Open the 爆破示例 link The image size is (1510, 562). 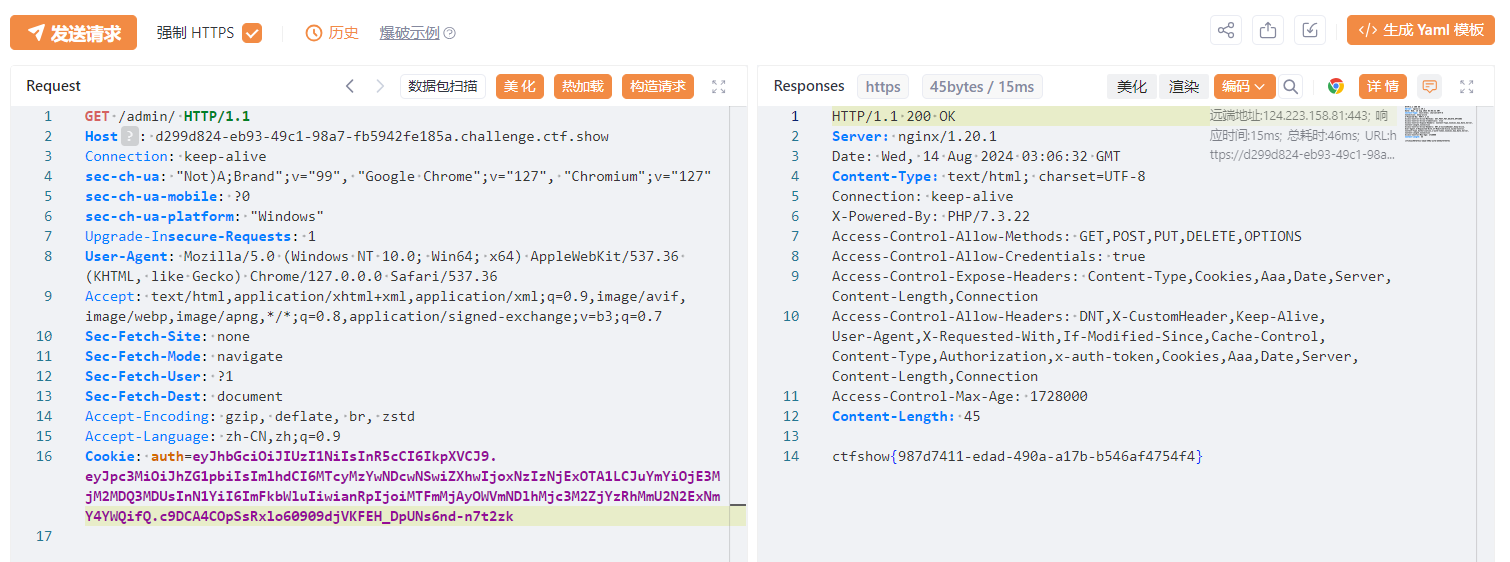point(409,33)
